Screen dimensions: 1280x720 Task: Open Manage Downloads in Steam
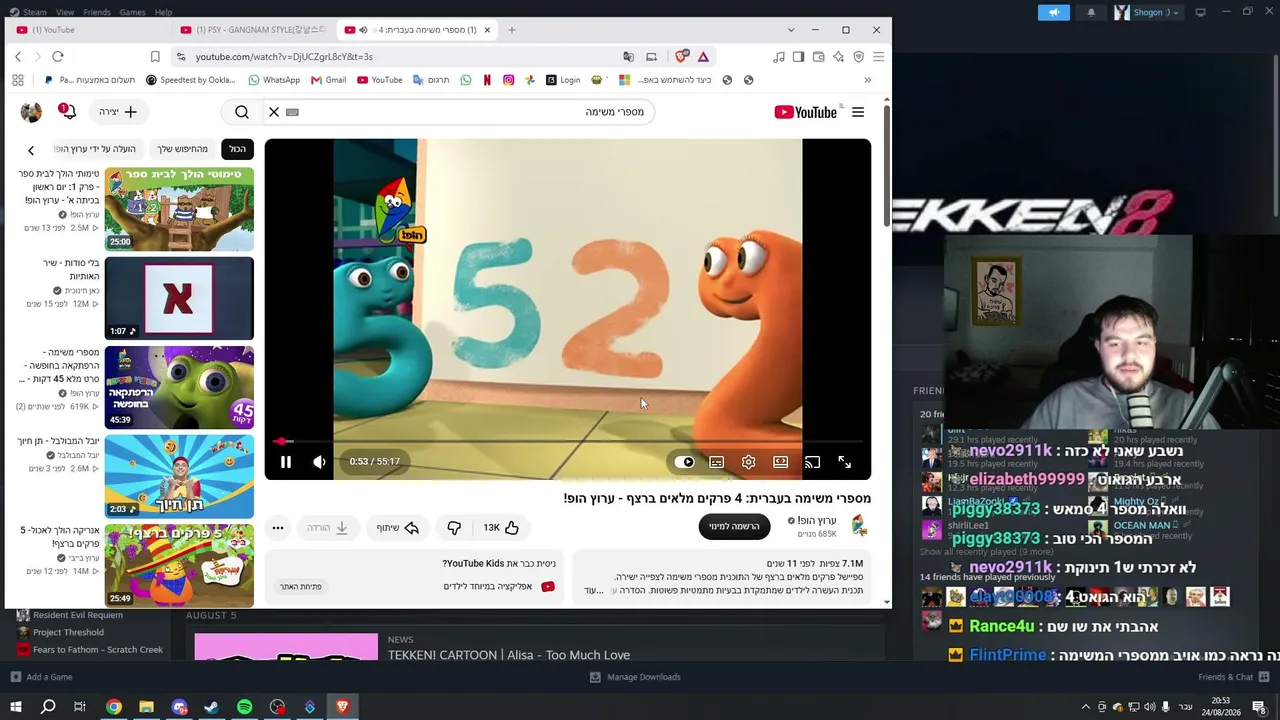635,677
